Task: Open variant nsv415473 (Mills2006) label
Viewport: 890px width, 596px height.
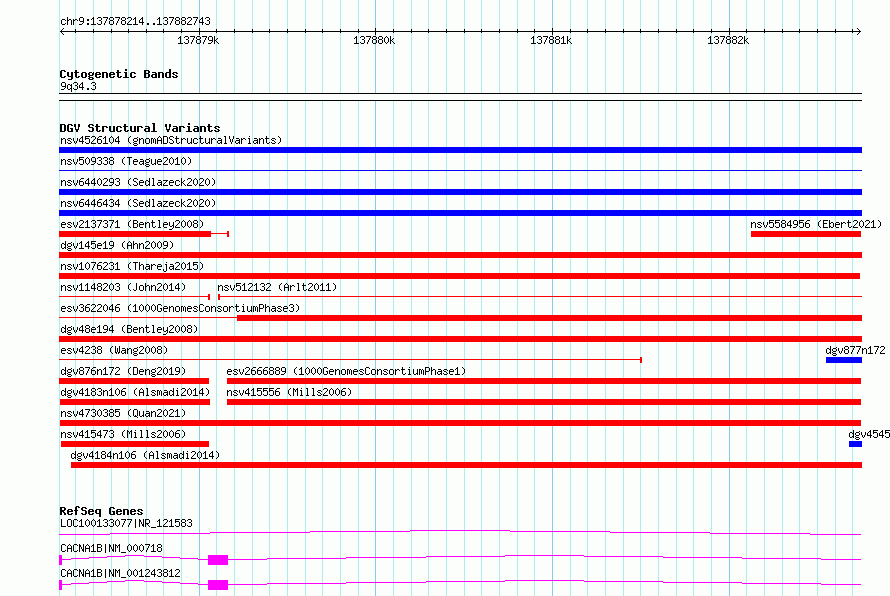Action: point(123,434)
